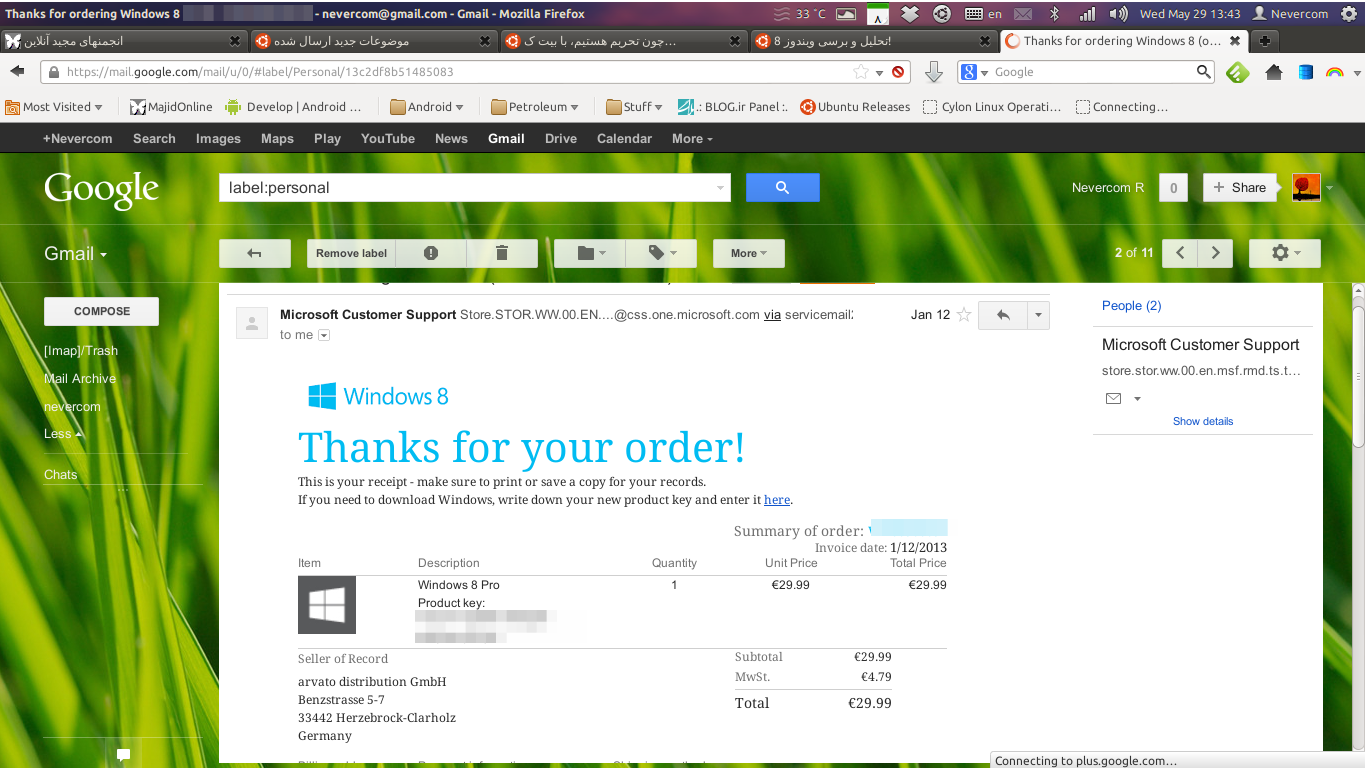Open the Dropbox indicator in the top panel
Screen dimensions: 1366x768
(909, 14)
